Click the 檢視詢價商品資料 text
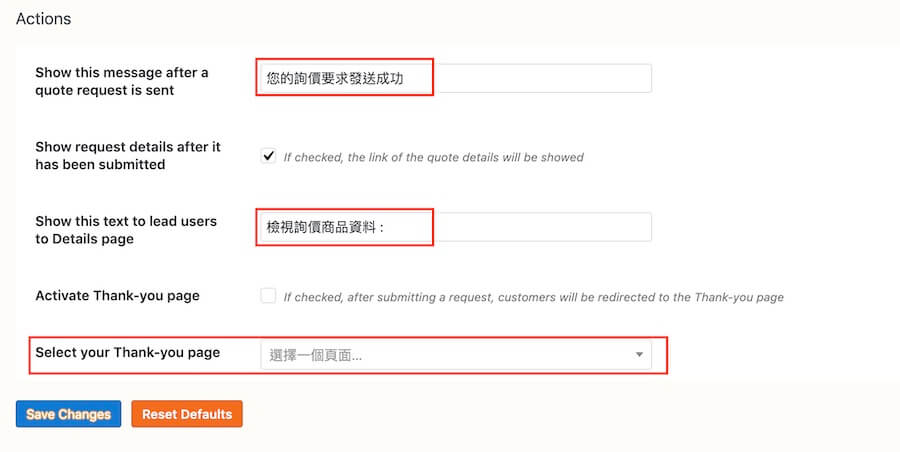Image resolution: width=900 pixels, height=452 pixels. (325, 227)
